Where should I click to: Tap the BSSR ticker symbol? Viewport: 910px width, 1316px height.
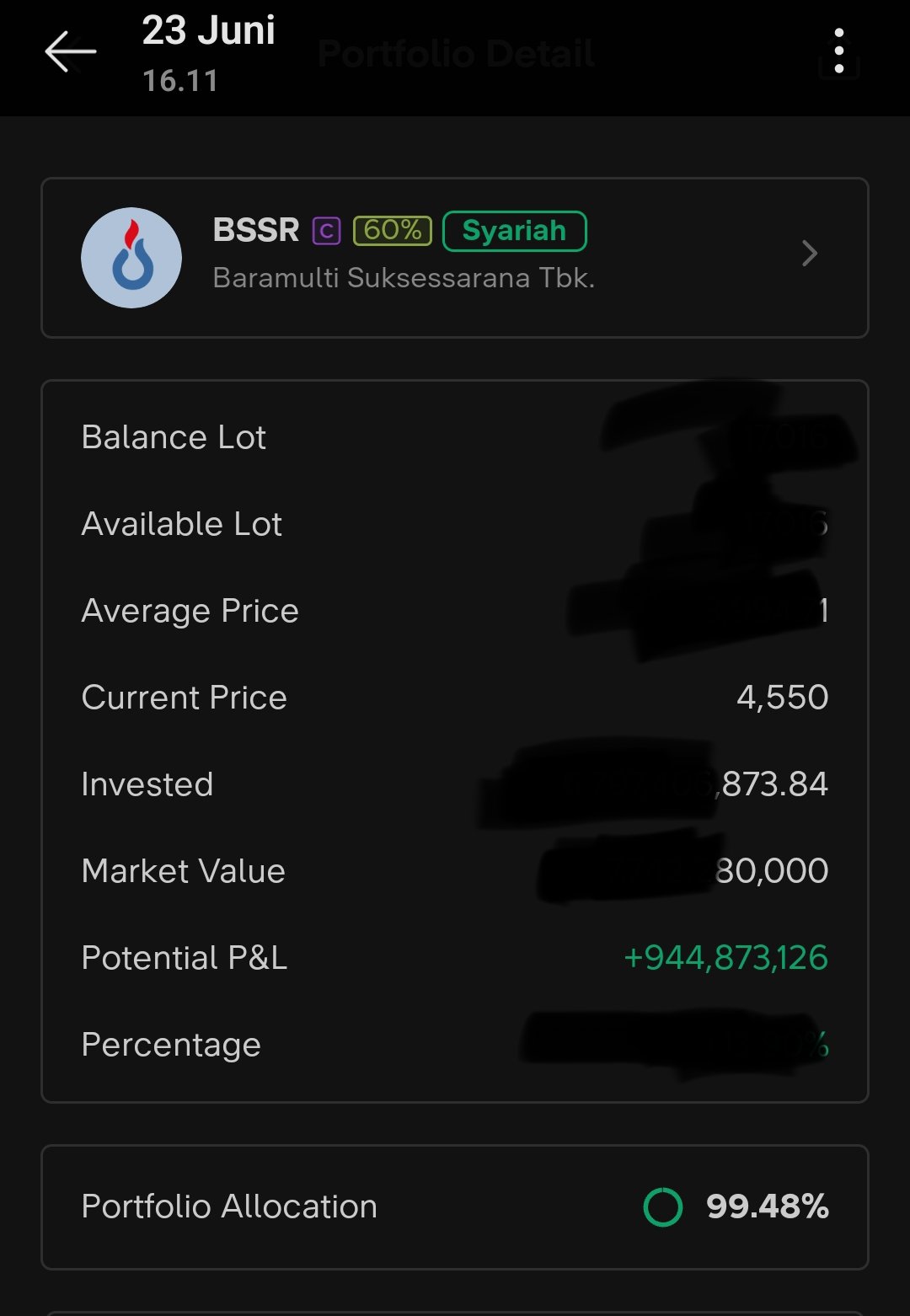(x=256, y=230)
